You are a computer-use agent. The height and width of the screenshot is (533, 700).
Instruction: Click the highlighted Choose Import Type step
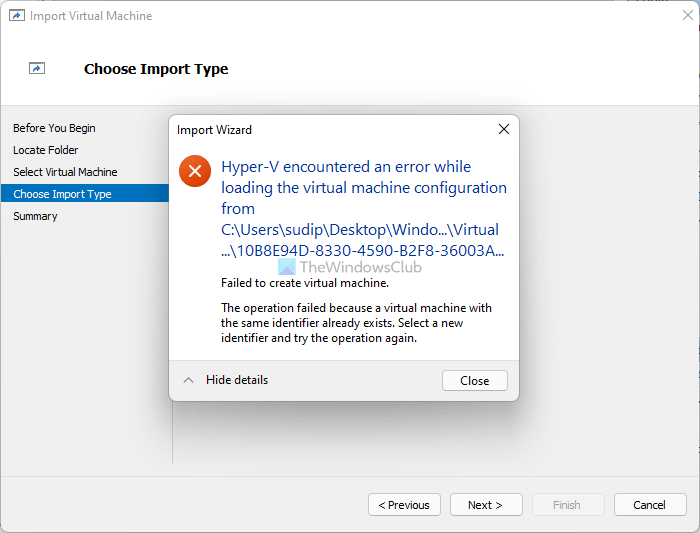(x=62, y=194)
